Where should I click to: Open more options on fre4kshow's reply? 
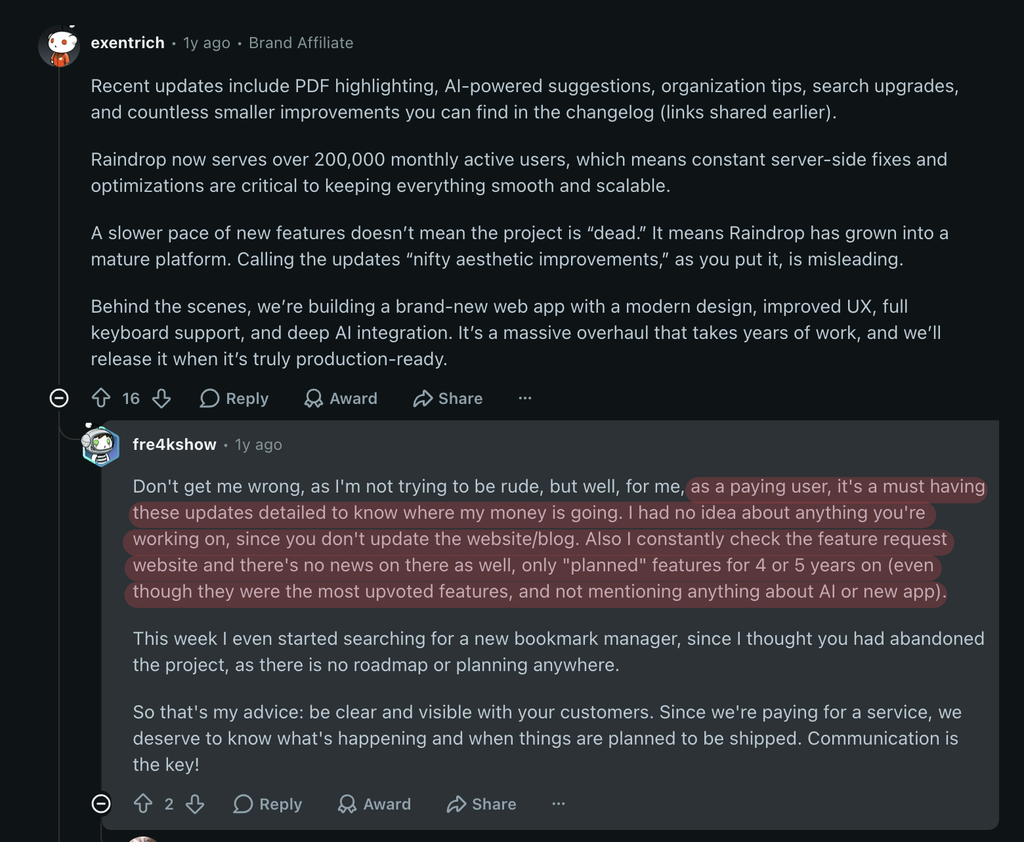coord(558,803)
